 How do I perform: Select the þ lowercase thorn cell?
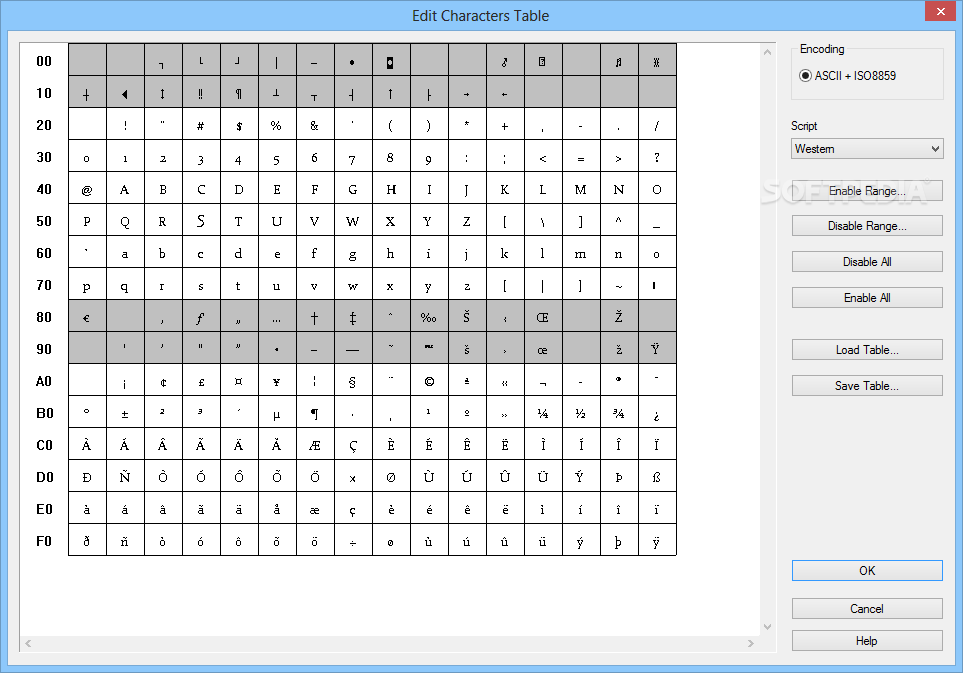(x=619, y=541)
